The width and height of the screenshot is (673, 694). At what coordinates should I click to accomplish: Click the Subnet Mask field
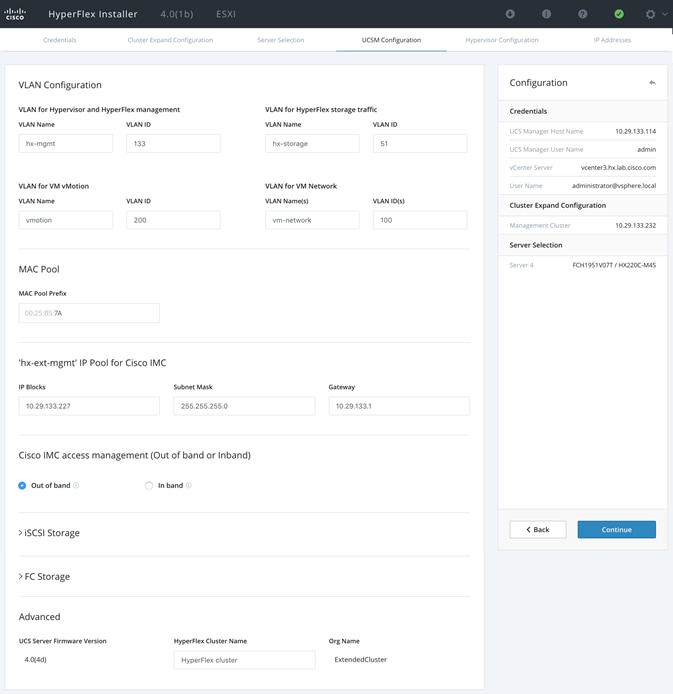click(244, 406)
